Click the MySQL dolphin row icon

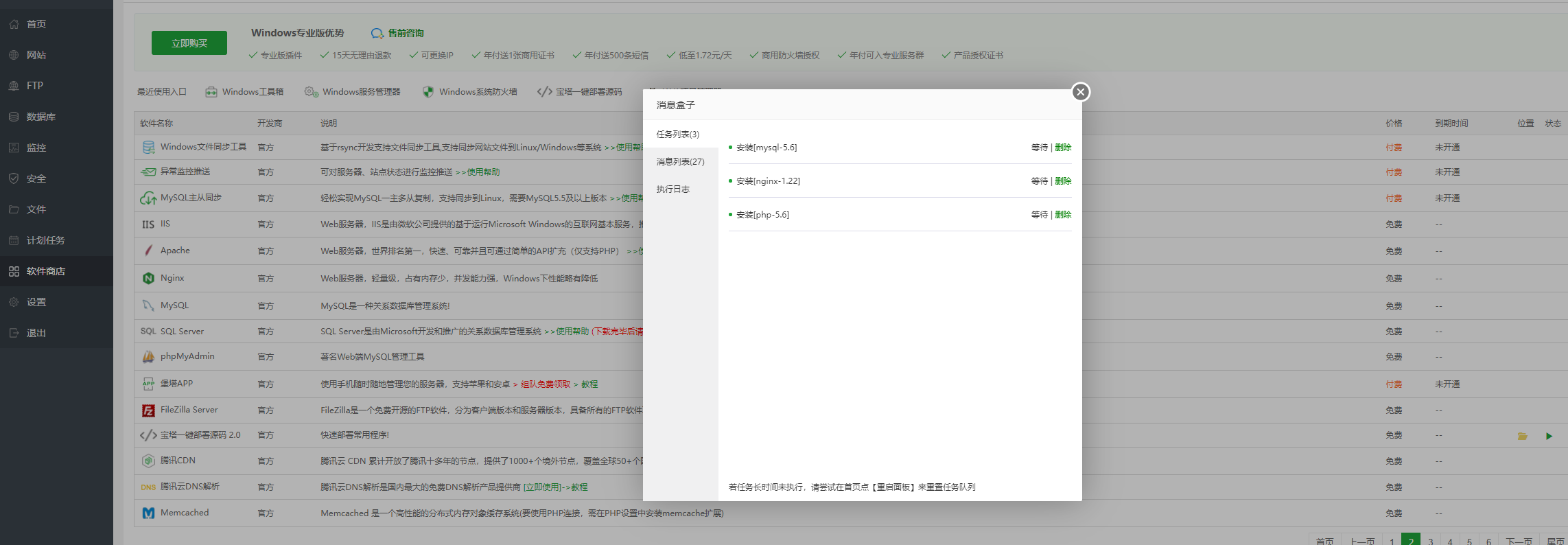tap(148, 305)
